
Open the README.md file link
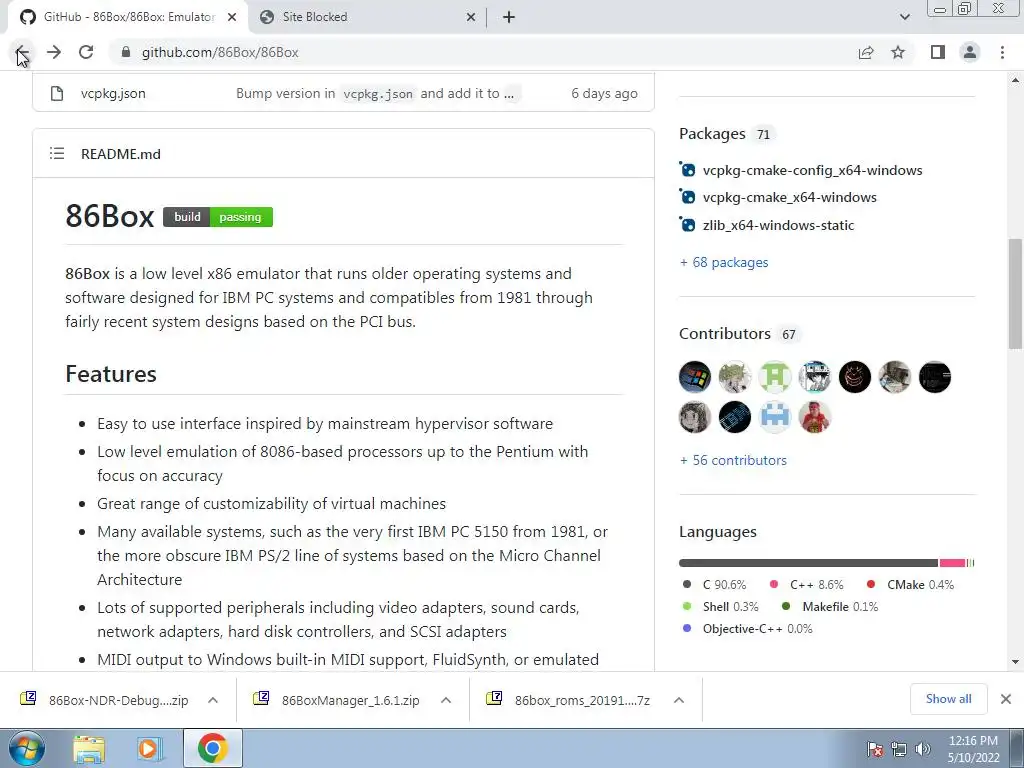coord(121,154)
